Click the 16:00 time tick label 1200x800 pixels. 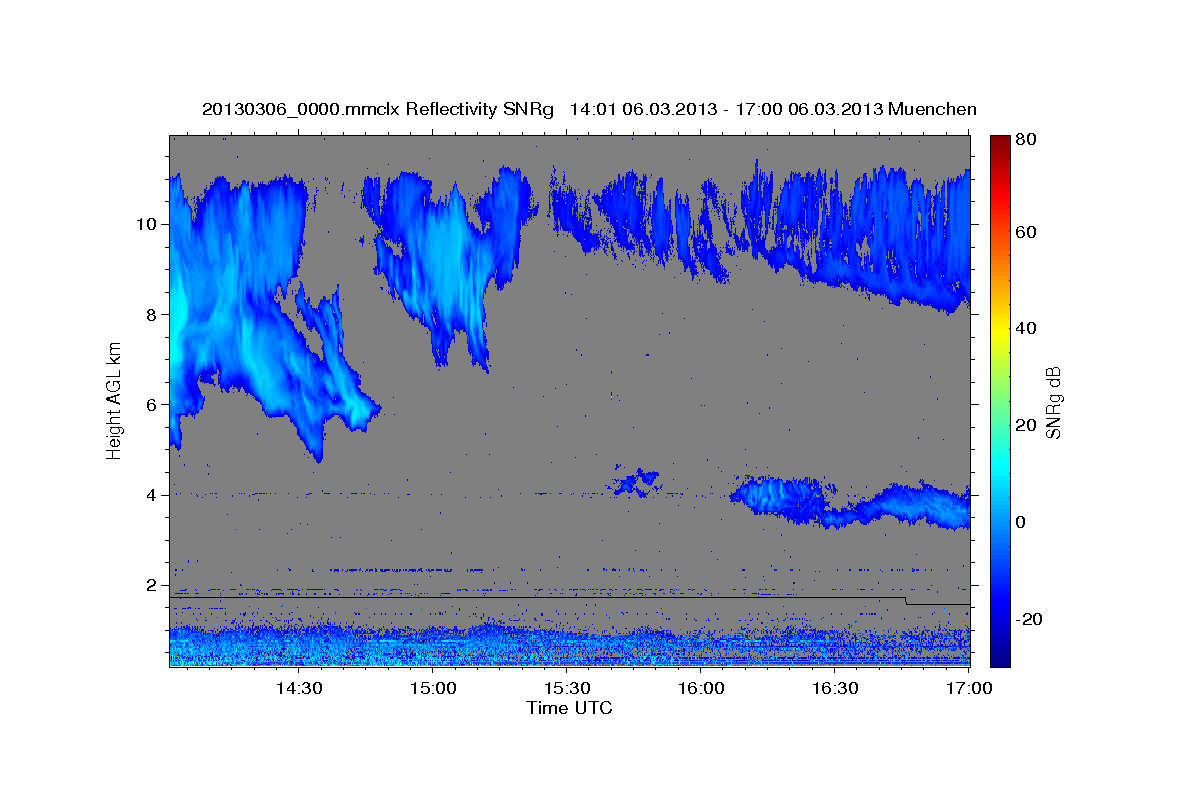point(701,689)
